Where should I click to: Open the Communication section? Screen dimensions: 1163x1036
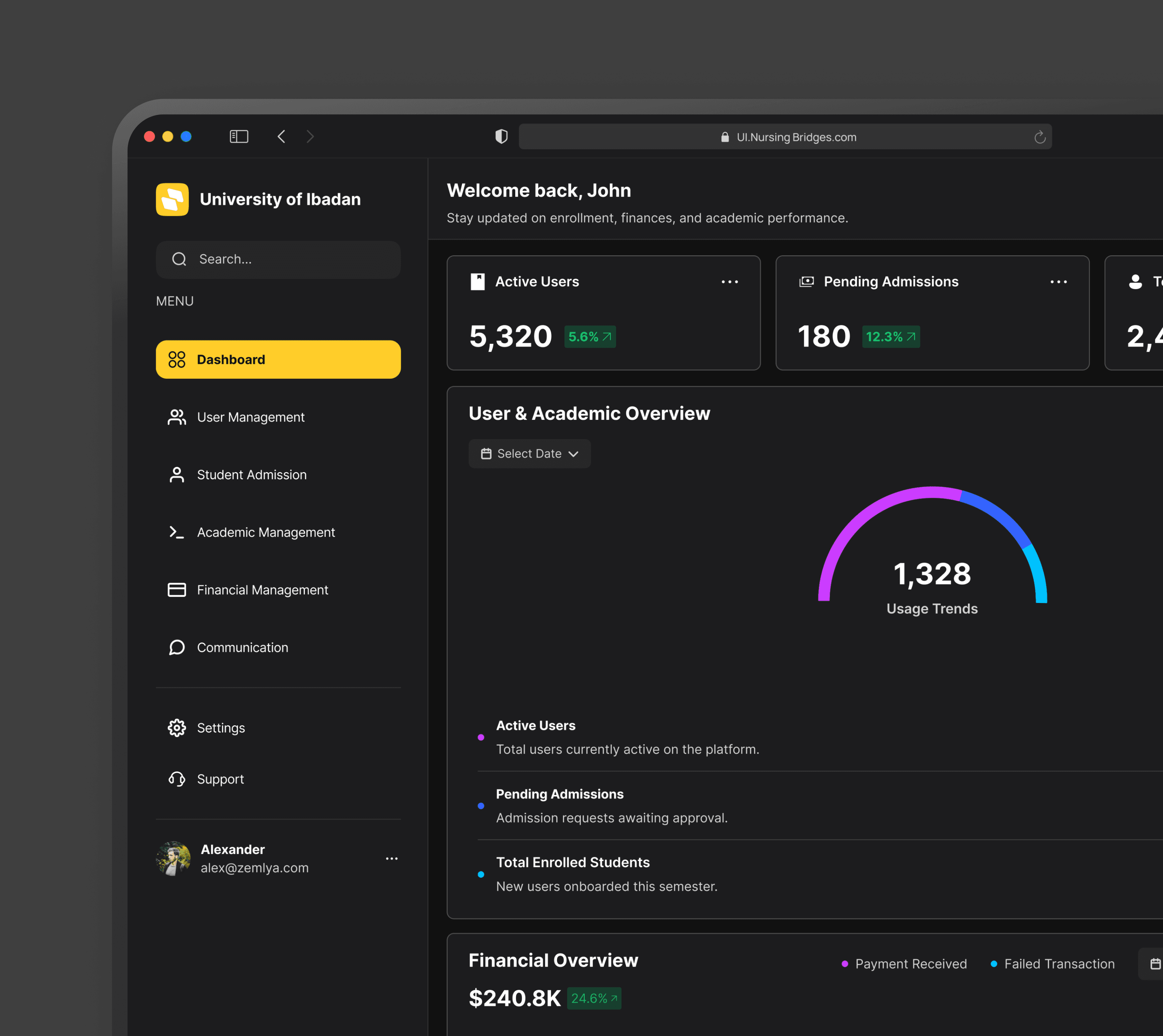(x=242, y=647)
